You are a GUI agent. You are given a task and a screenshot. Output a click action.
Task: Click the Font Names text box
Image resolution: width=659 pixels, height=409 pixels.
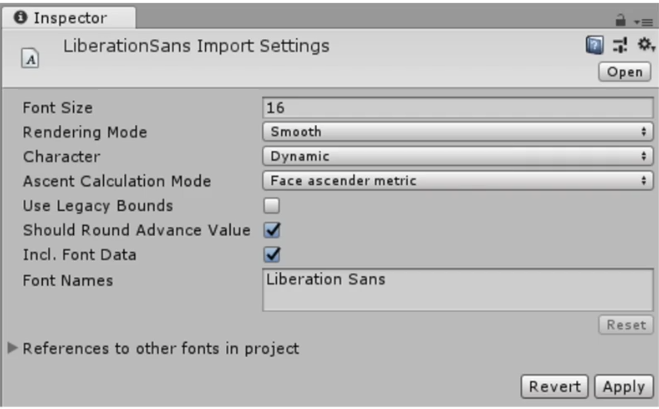coord(457,289)
